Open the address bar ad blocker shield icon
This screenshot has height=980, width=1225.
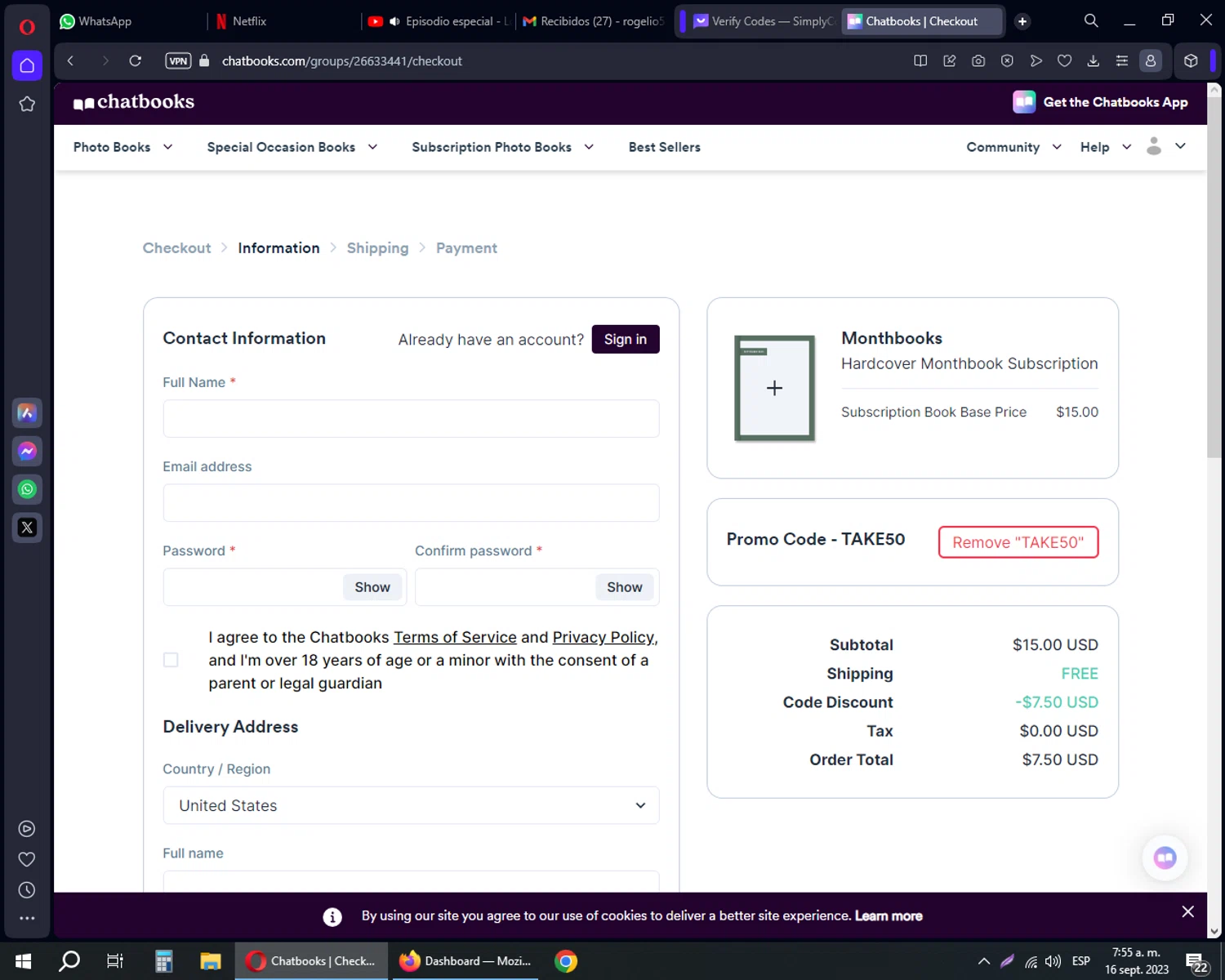click(x=1007, y=60)
